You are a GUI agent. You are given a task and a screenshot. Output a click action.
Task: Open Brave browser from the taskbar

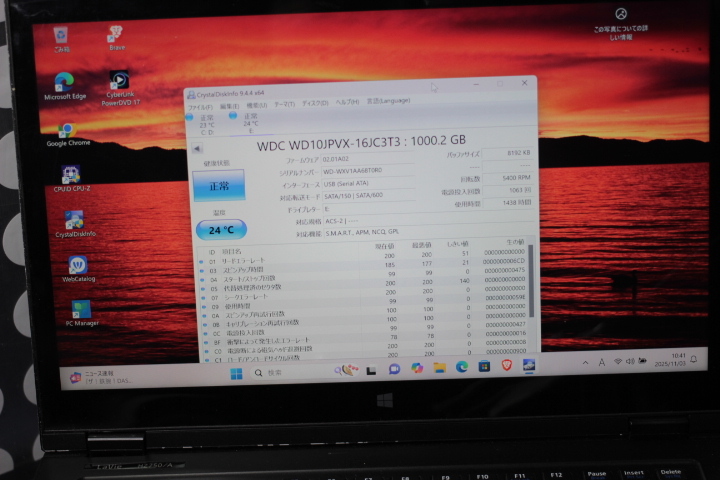(x=506, y=366)
